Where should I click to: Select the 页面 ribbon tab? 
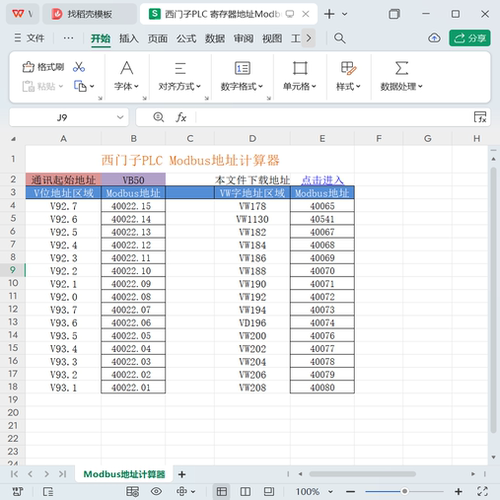click(x=158, y=39)
